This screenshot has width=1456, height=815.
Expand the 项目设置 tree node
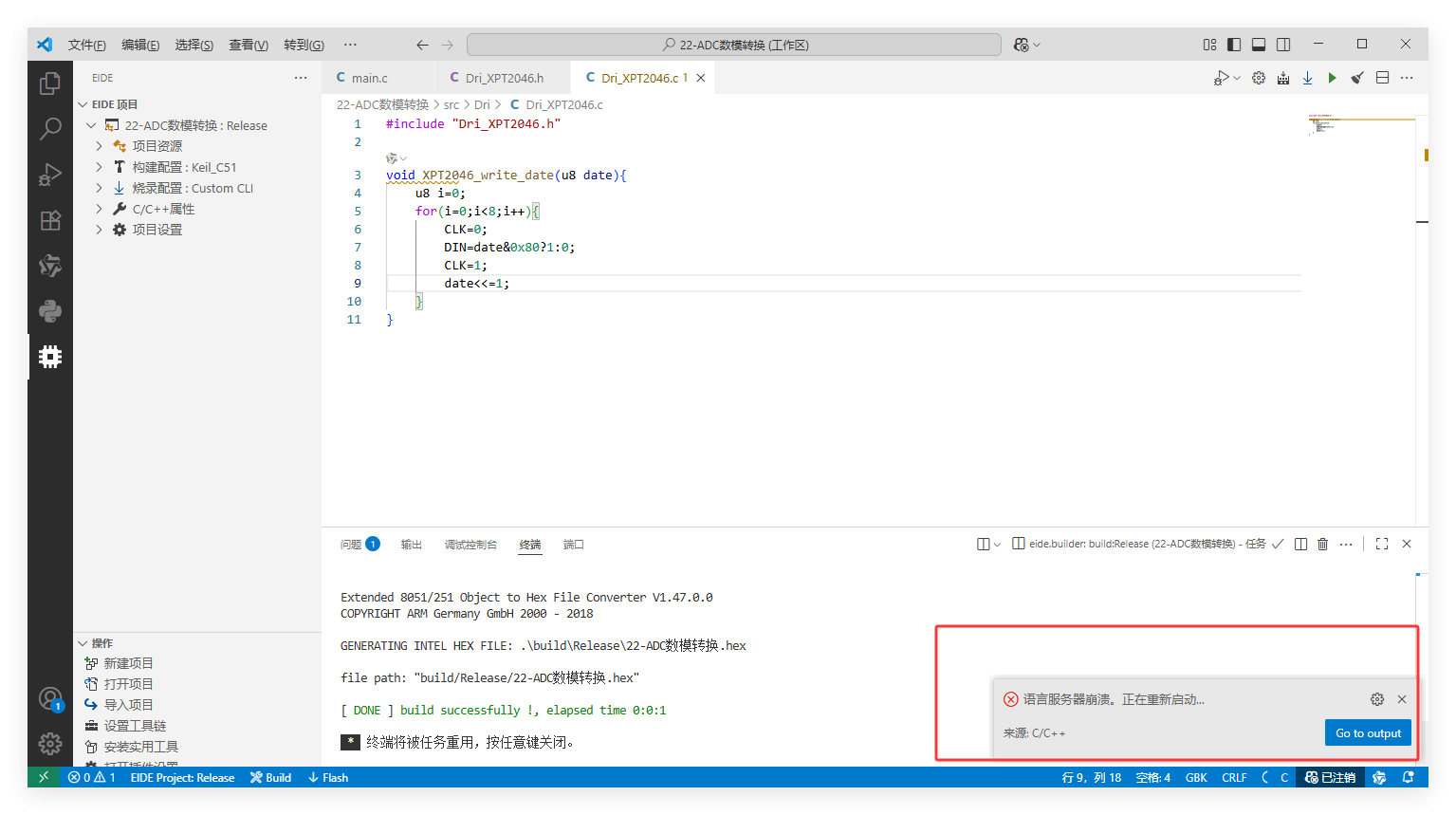pos(99,230)
